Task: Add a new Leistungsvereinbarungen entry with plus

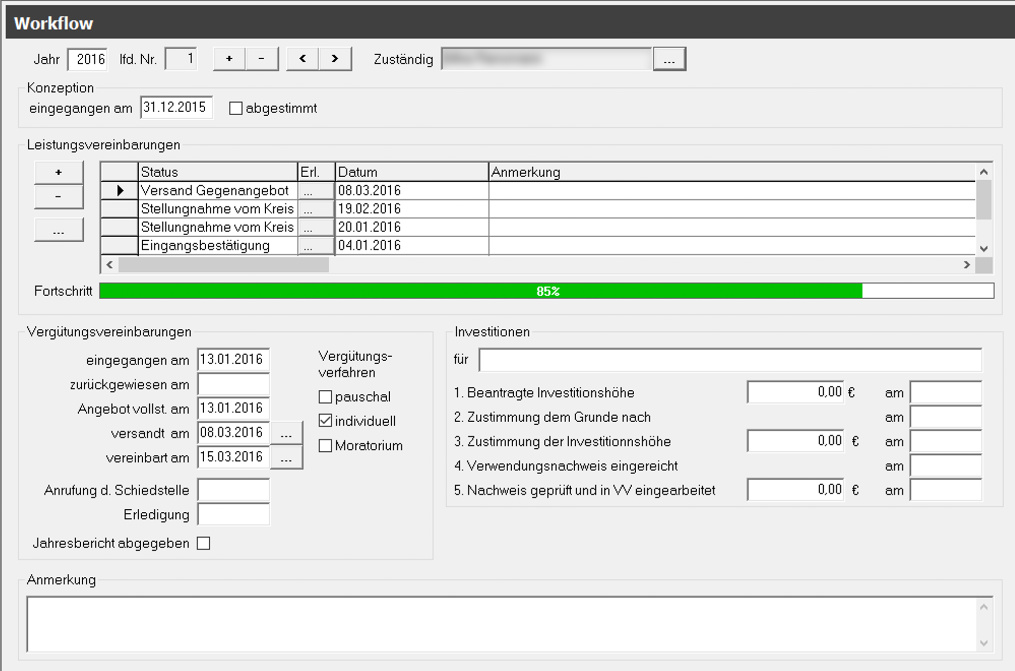Action: (x=58, y=172)
